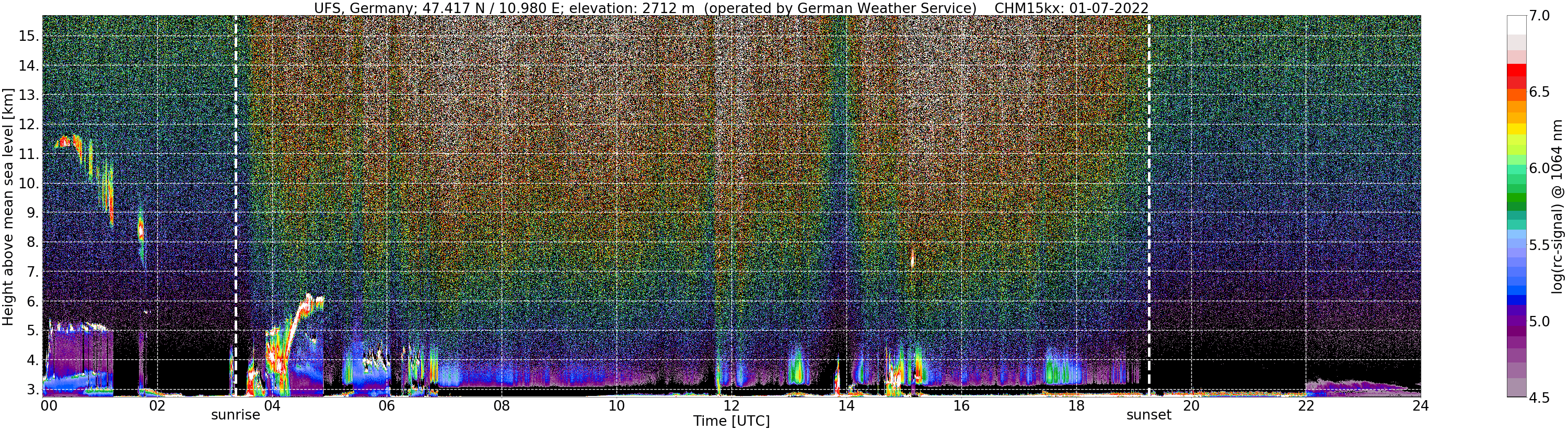Image resolution: width=1568 pixels, height=431 pixels.
Task: Click the '06' time tick label
Action: [387, 406]
